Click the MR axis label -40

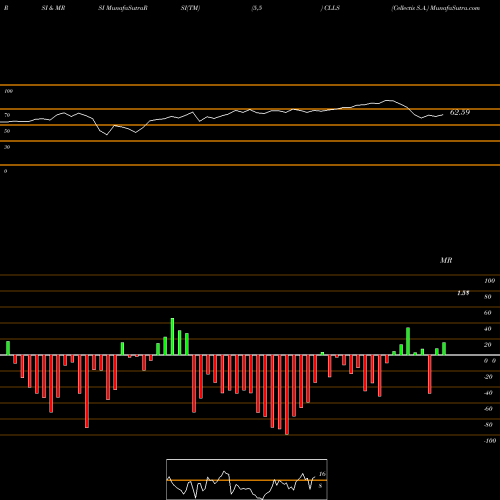[x=488, y=393]
